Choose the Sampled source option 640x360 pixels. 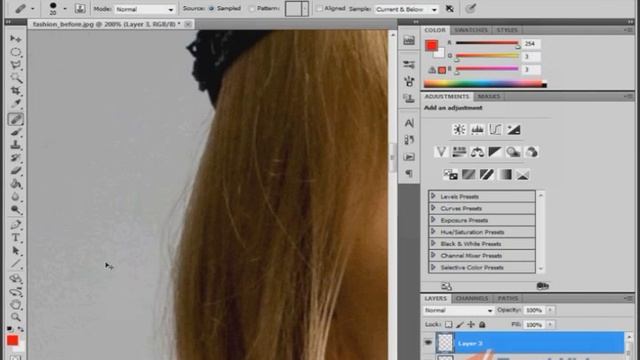(x=211, y=9)
